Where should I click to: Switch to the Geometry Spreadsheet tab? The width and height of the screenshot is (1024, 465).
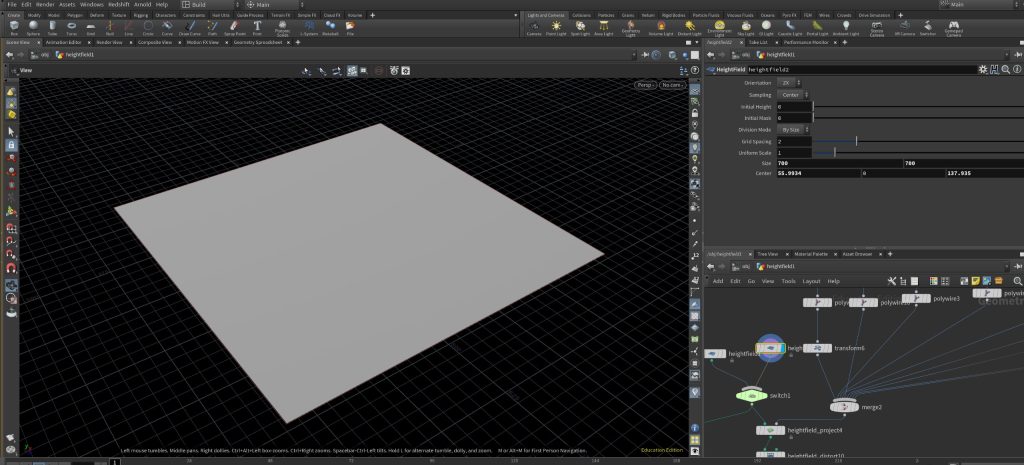click(258, 42)
